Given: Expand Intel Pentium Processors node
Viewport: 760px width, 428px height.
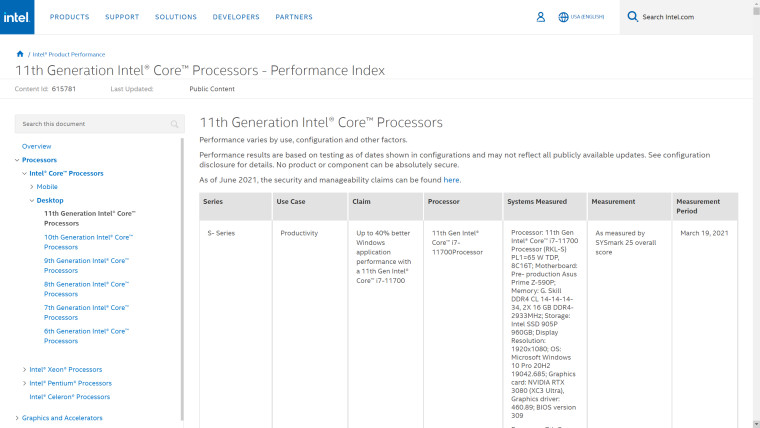Looking at the screenshot, I should click(24, 383).
